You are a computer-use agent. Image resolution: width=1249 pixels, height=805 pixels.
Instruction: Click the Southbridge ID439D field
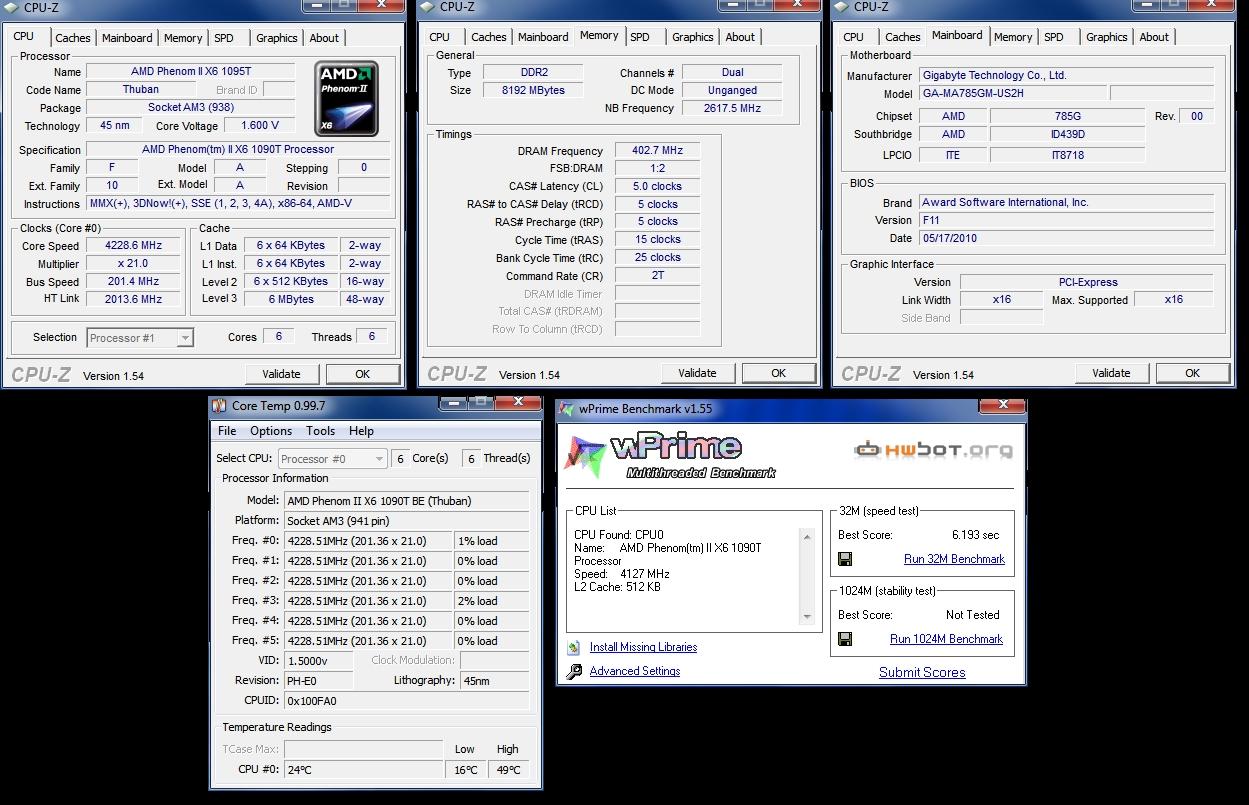pos(1068,135)
